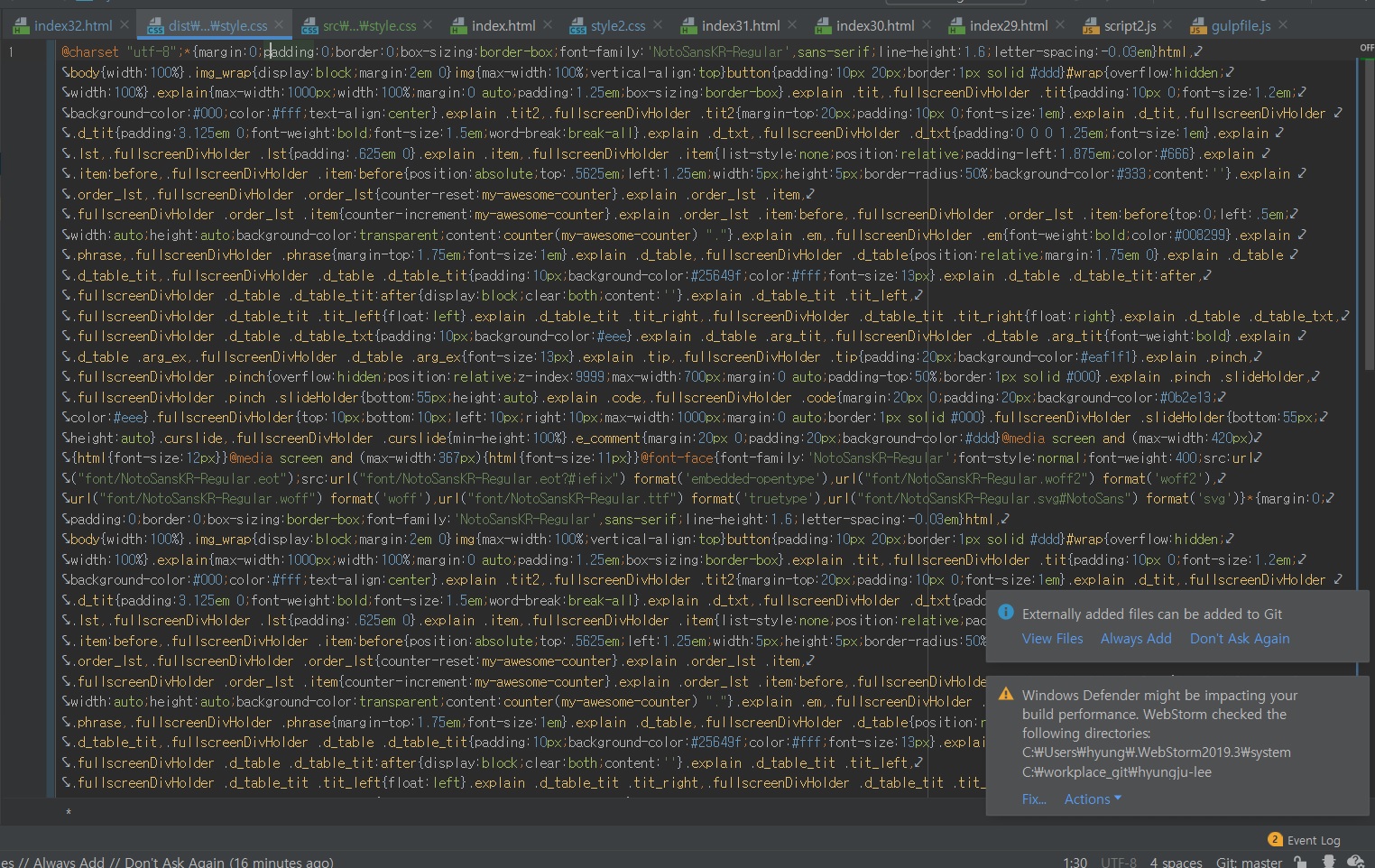Click the View Files link

pyautogui.click(x=1052, y=638)
